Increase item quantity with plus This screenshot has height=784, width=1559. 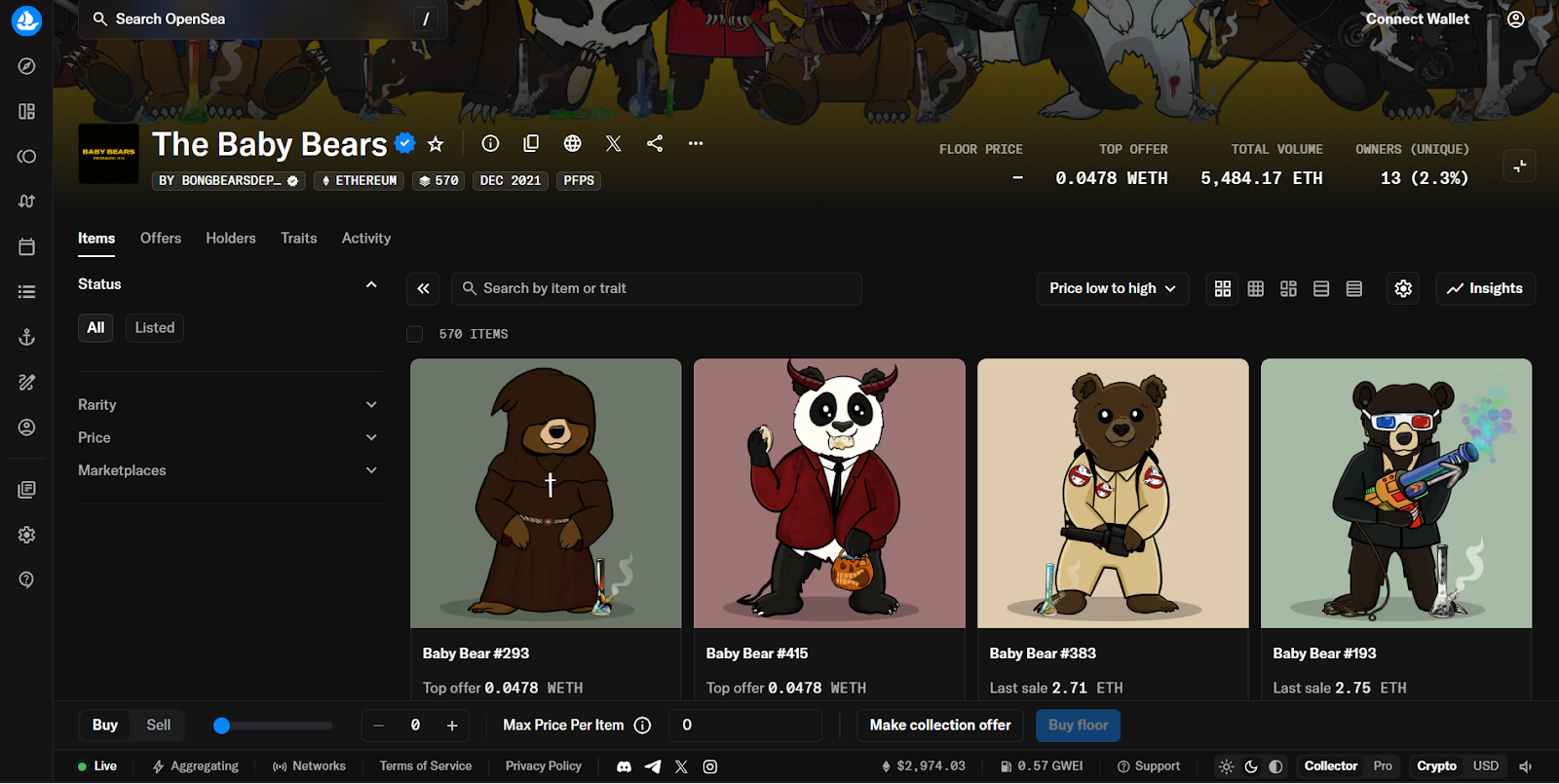pyautogui.click(x=452, y=726)
